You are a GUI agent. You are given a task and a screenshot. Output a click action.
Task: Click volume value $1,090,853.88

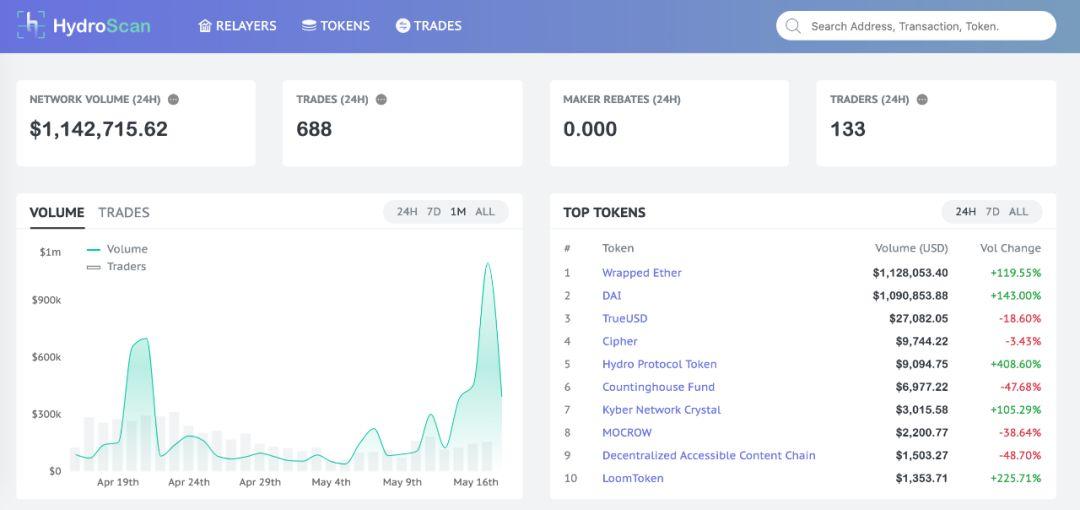click(x=910, y=296)
